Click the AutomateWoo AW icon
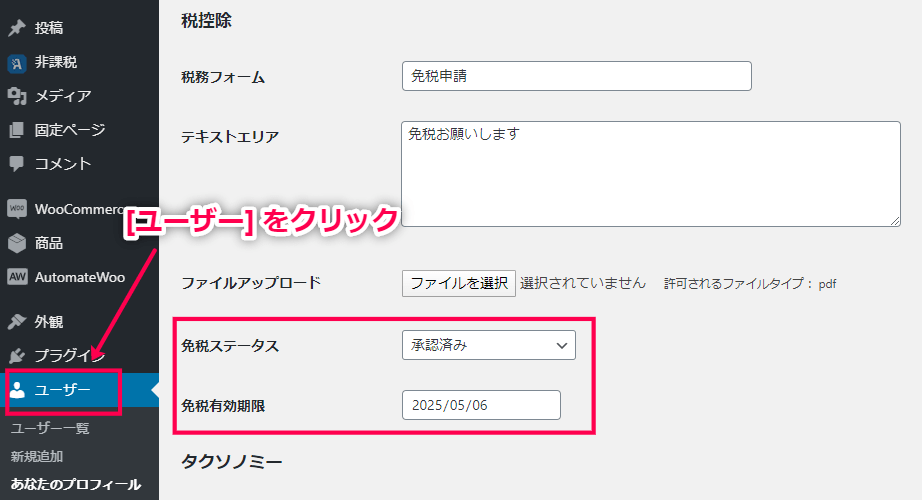This screenshot has height=500, width=922. point(17,276)
